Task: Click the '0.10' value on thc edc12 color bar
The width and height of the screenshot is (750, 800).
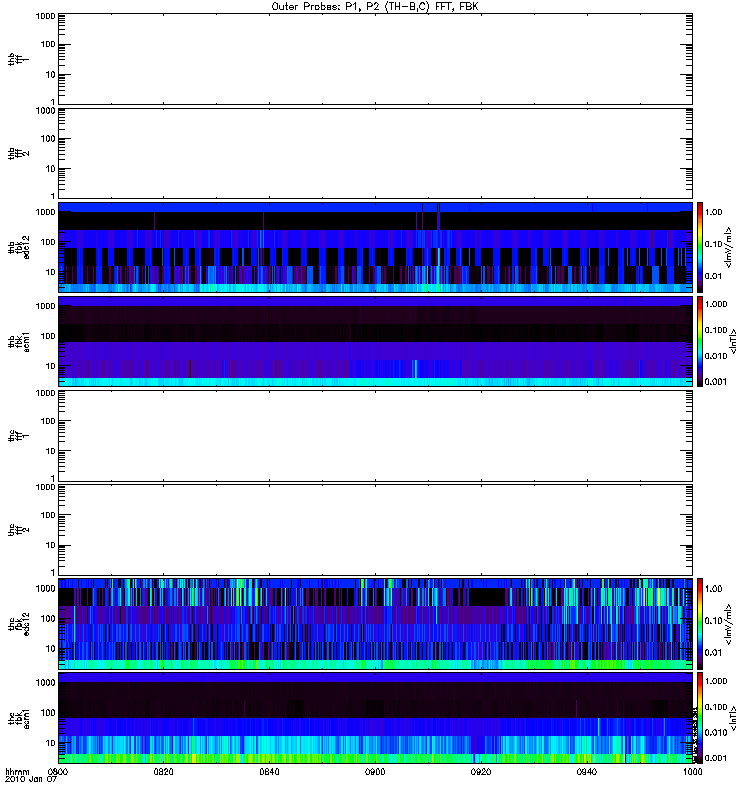Action: pos(714,621)
